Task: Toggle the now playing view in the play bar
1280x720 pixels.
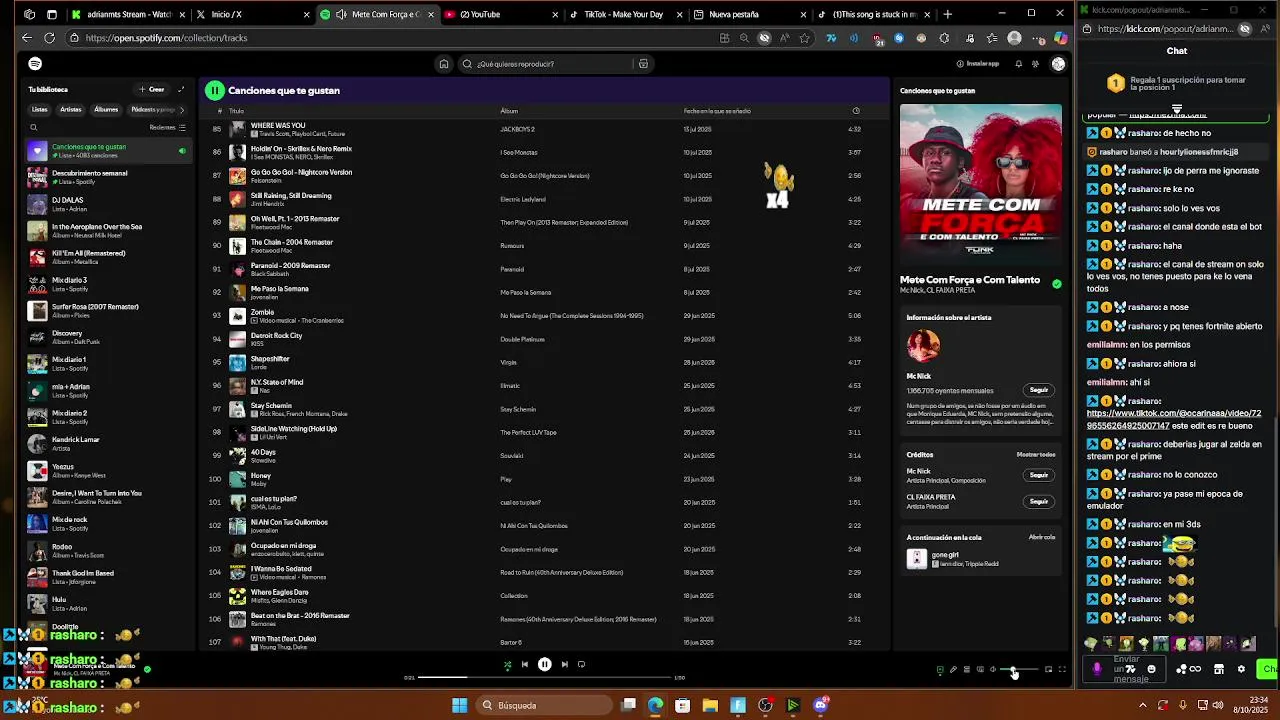Action: coord(940,669)
